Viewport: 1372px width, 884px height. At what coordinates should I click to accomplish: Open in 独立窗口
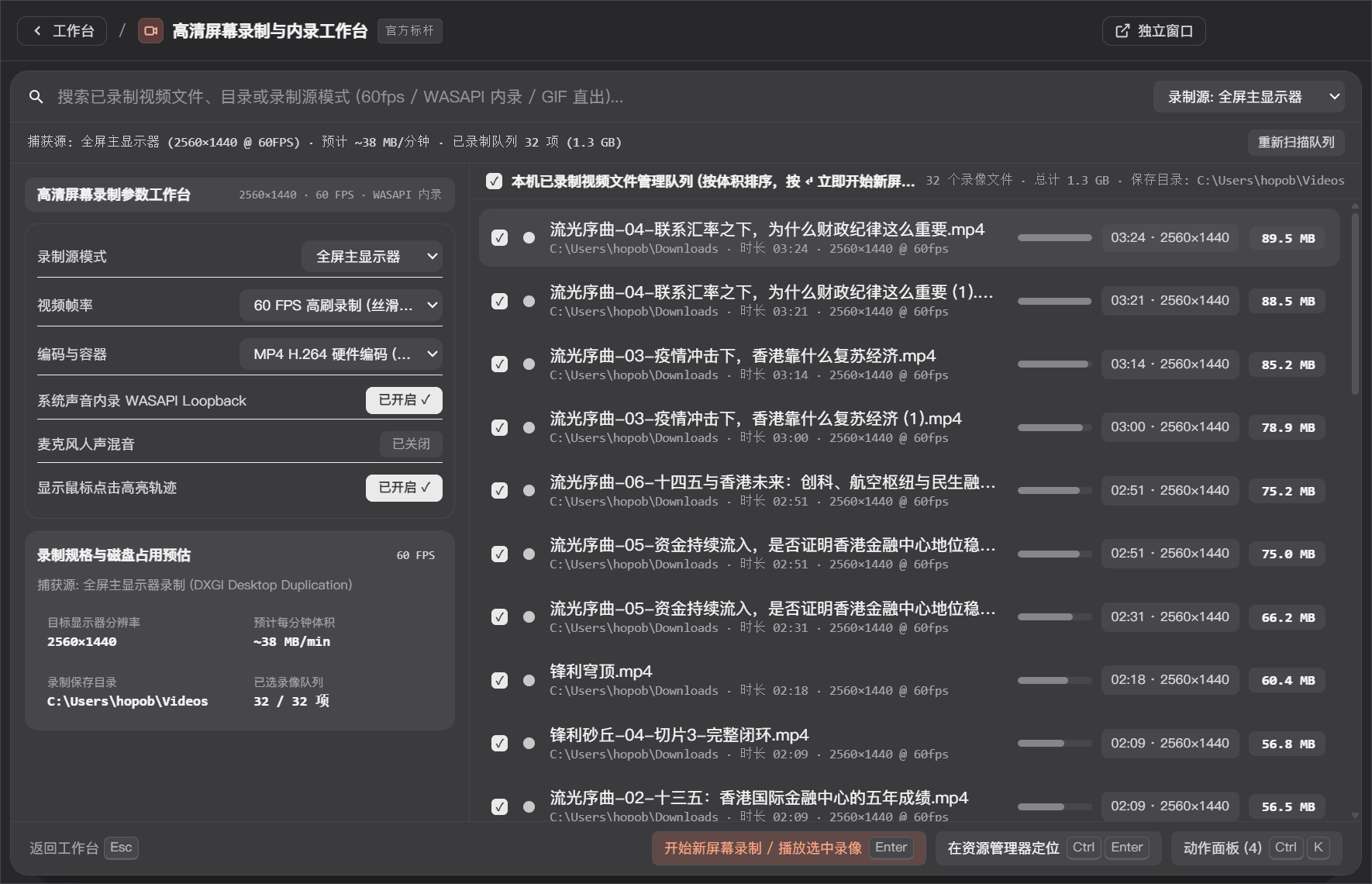pyautogui.click(x=1153, y=31)
